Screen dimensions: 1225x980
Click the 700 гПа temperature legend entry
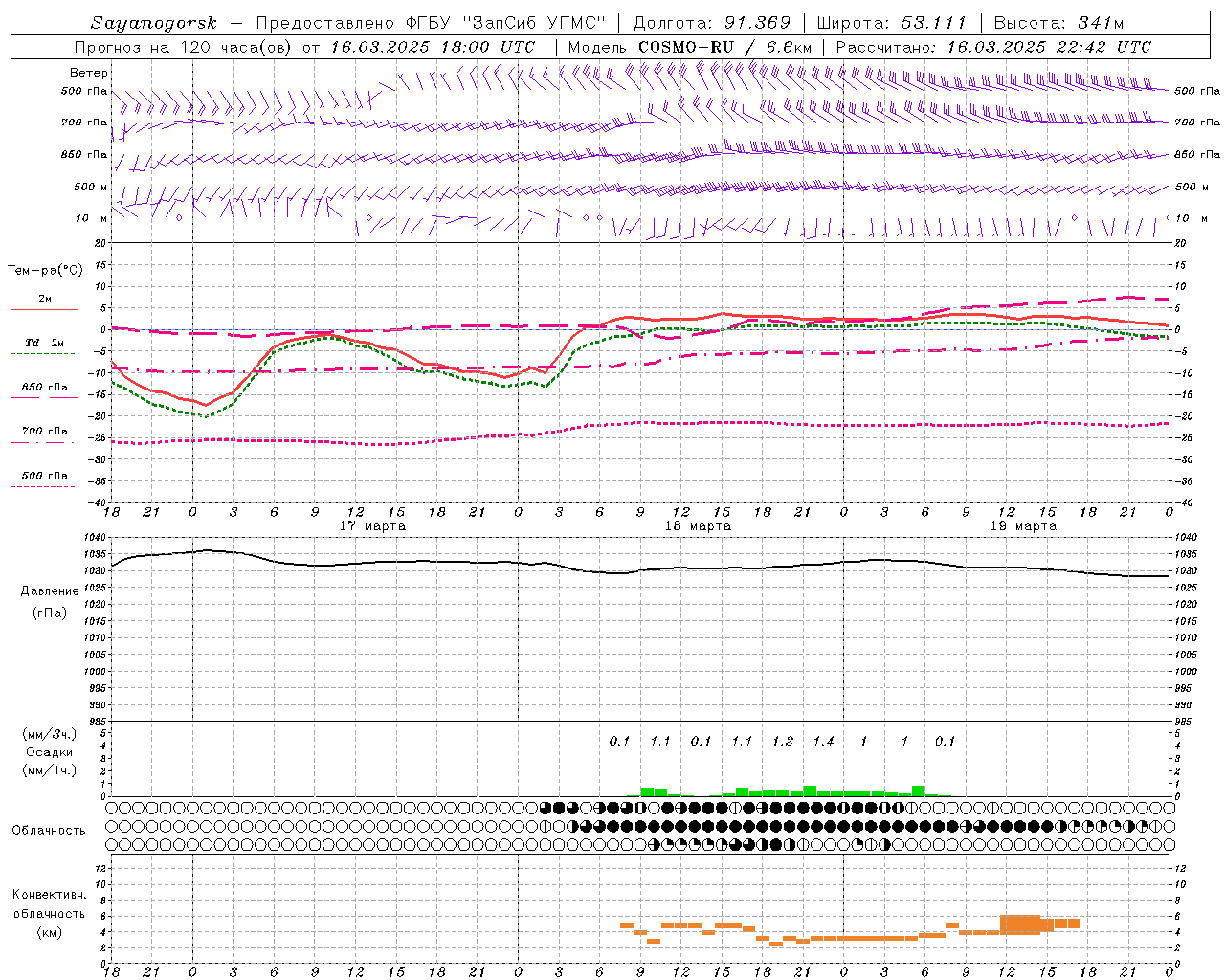[44, 432]
